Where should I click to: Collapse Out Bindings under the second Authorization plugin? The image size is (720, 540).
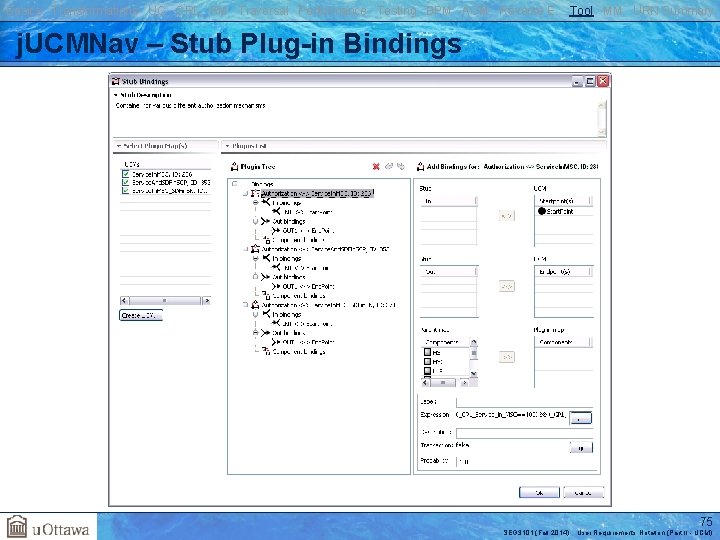(x=255, y=277)
